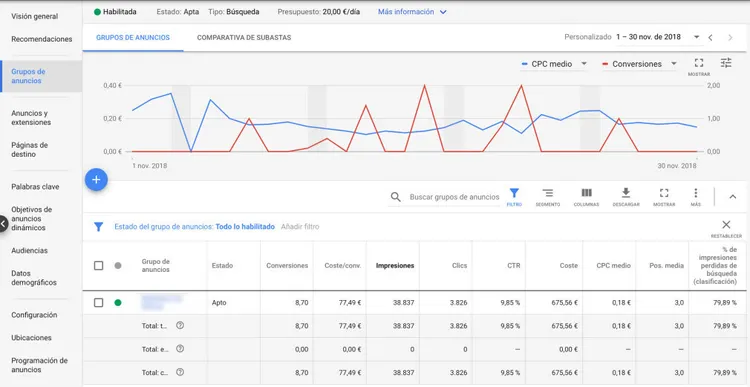Click help icon beside first Total row
Image resolution: width=750 pixels, height=387 pixels.
click(180, 325)
